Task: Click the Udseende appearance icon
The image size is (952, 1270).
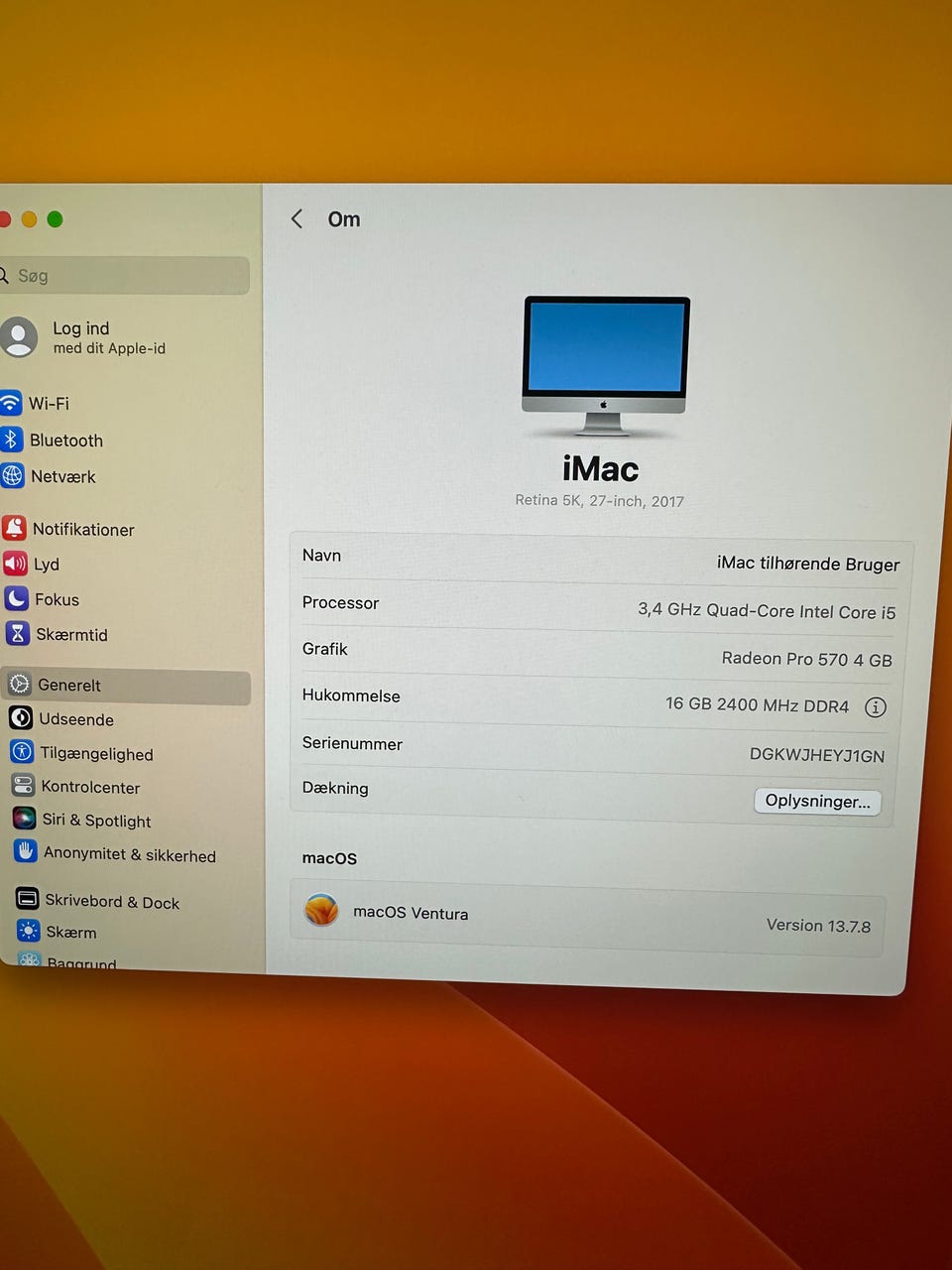Action: coord(21,717)
